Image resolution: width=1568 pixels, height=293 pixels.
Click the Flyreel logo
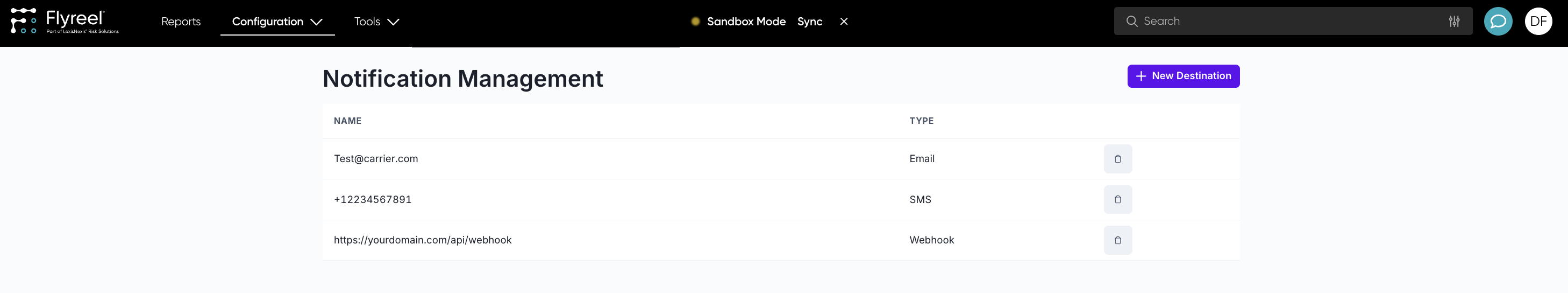(65, 20)
